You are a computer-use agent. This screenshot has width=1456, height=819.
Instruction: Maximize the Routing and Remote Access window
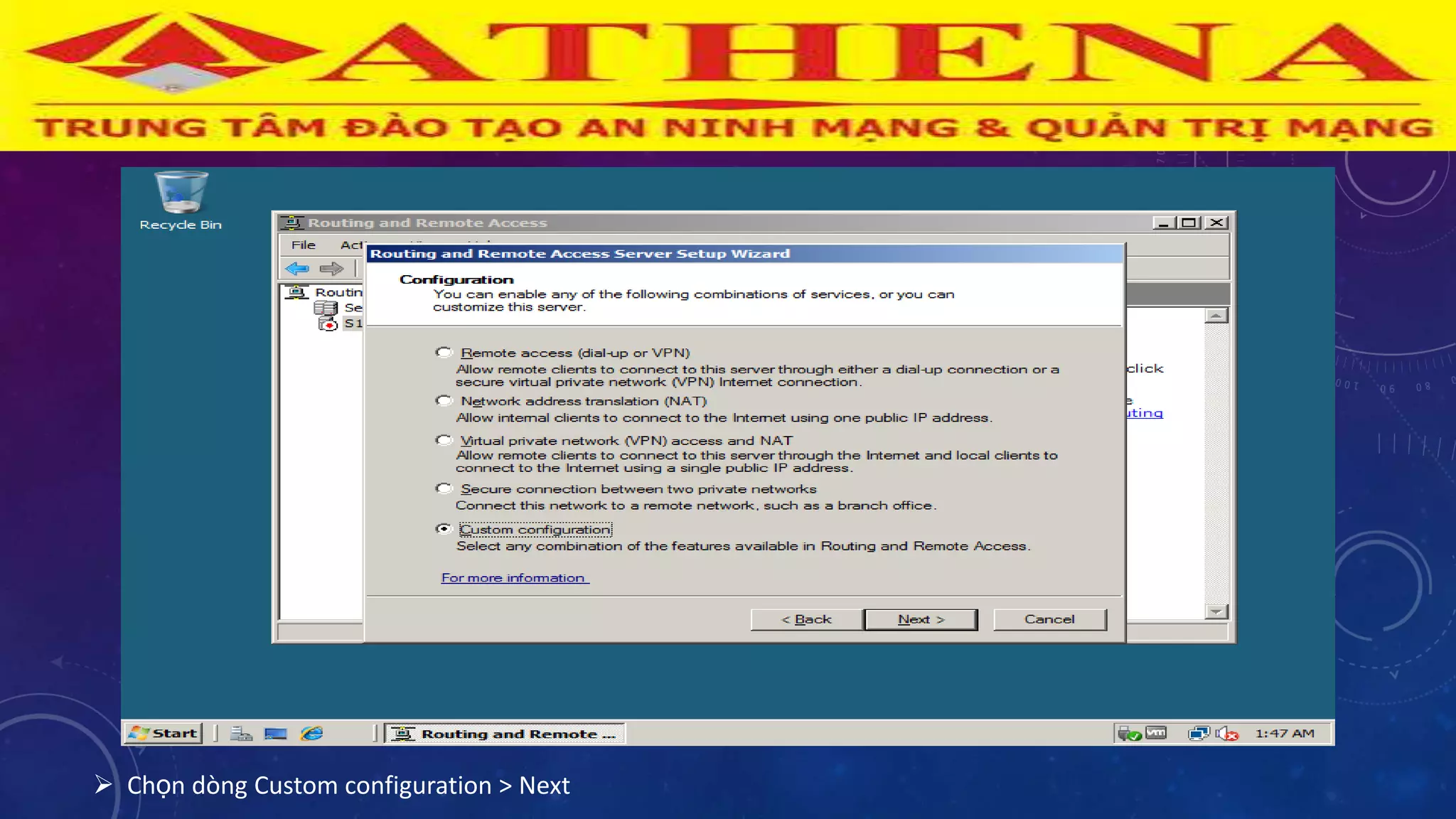click(x=1188, y=223)
